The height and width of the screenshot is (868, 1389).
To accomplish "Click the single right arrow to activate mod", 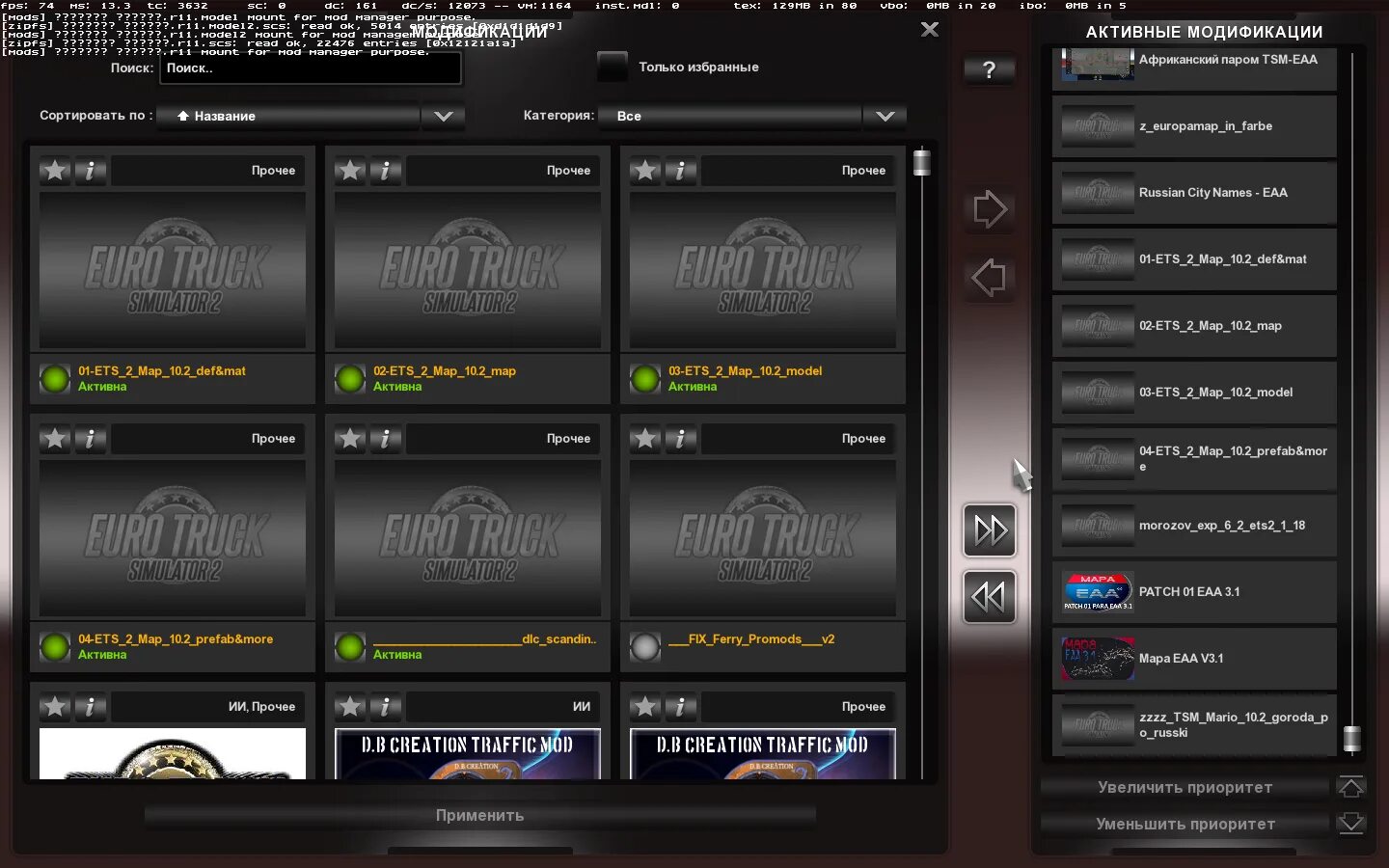I will [990, 209].
